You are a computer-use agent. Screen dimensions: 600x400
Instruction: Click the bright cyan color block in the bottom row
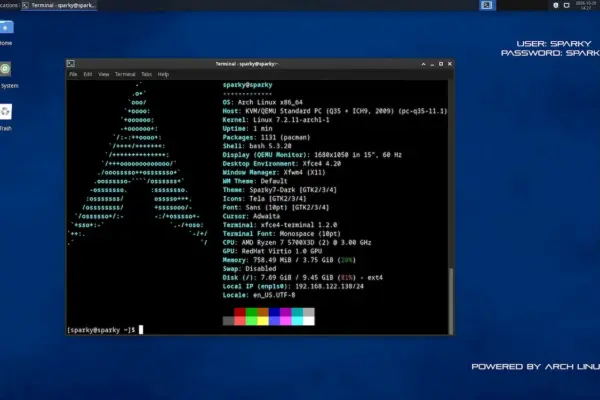297,321
